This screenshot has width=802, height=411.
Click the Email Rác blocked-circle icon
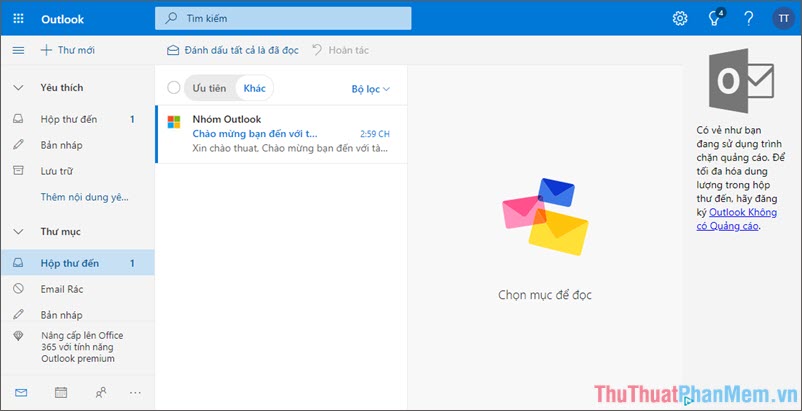[18, 289]
